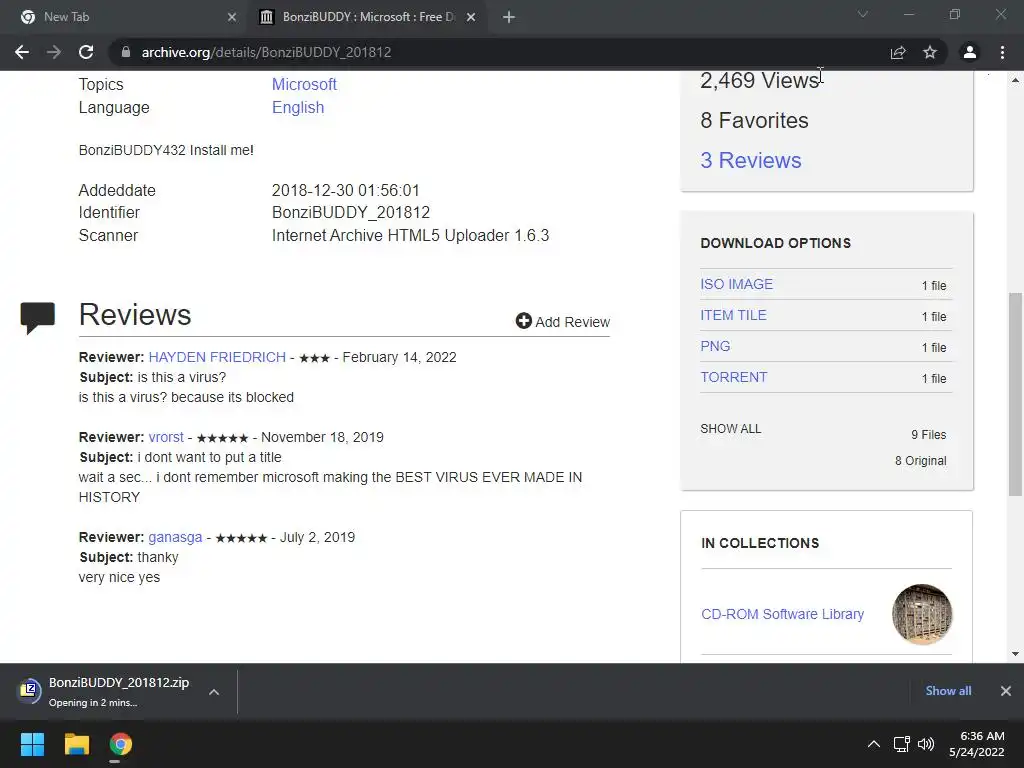Click the 8 Original files text

(920, 460)
